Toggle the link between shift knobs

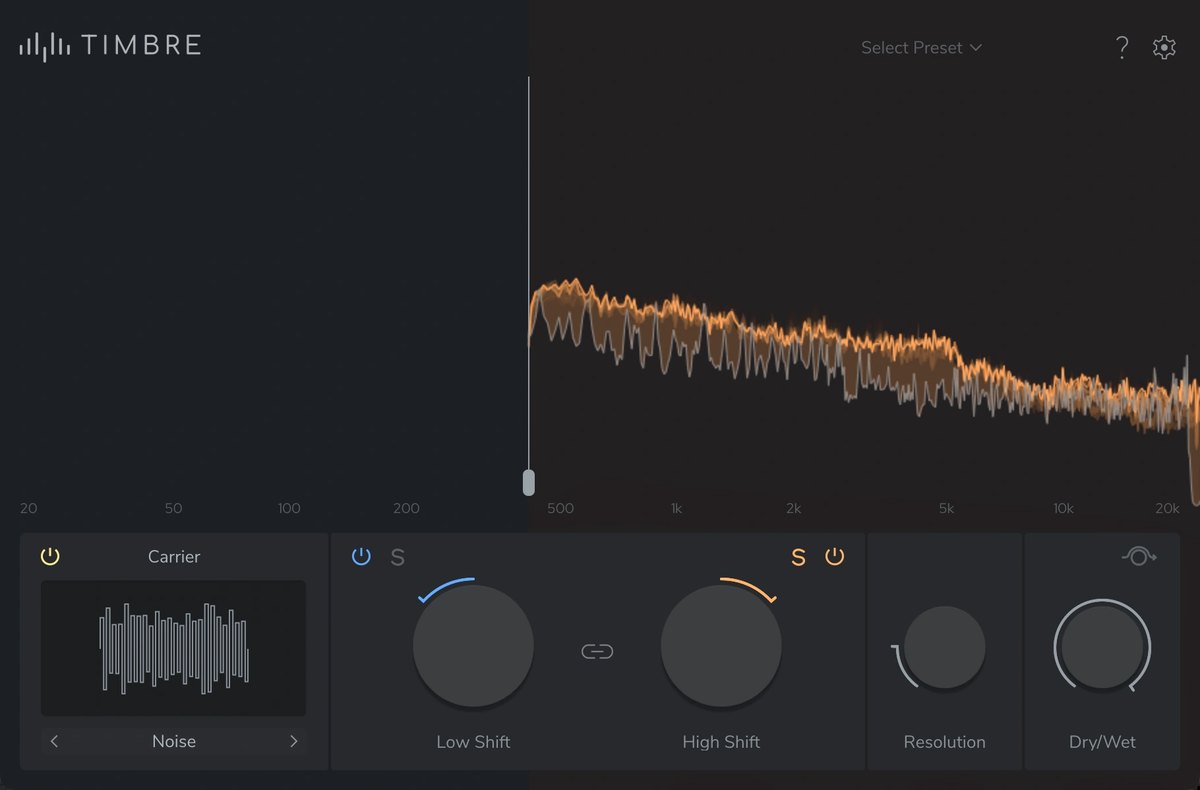[597, 652]
